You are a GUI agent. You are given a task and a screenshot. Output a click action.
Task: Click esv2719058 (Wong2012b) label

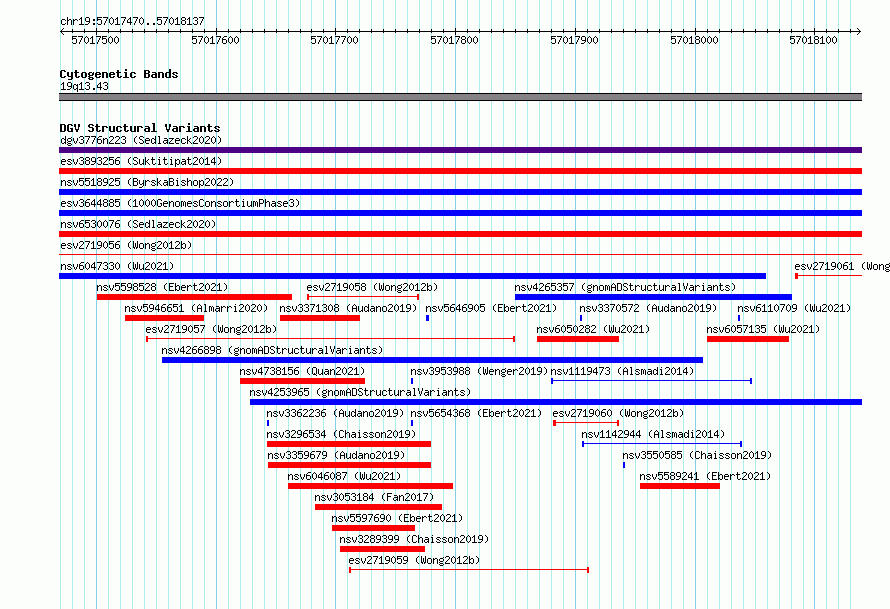(x=372, y=287)
